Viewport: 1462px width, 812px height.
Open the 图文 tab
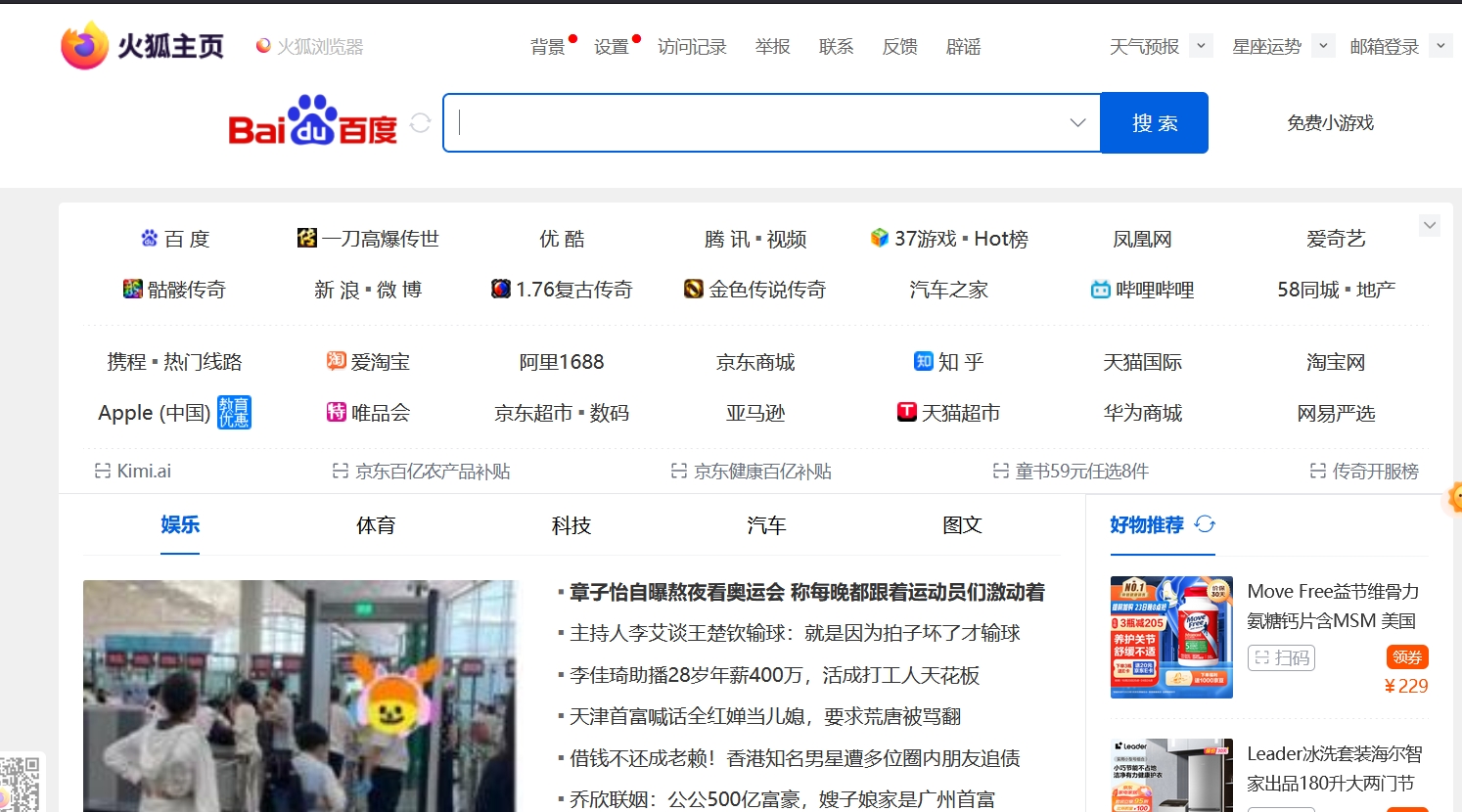962,525
